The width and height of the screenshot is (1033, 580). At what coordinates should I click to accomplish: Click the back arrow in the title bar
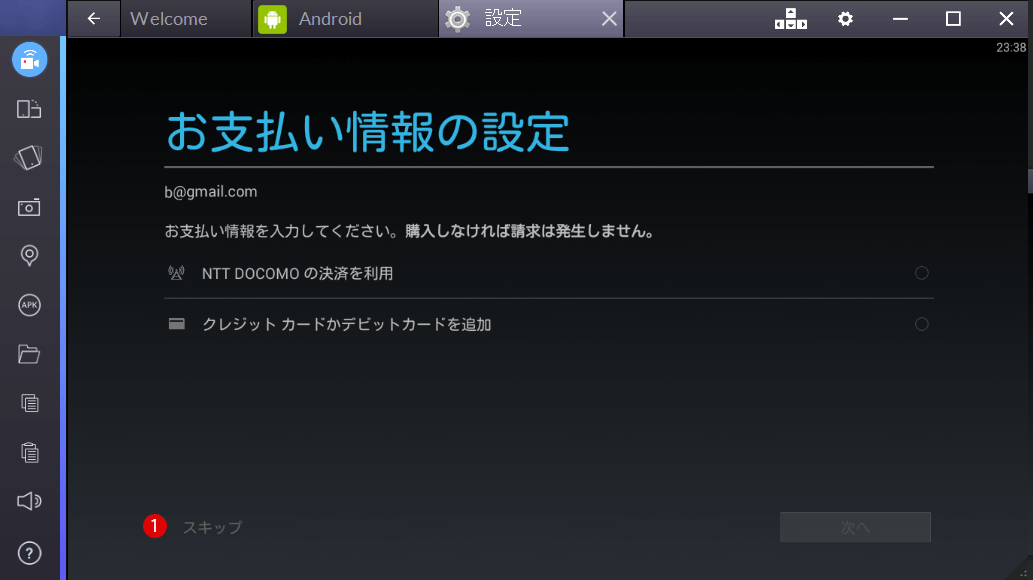pyautogui.click(x=94, y=18)
